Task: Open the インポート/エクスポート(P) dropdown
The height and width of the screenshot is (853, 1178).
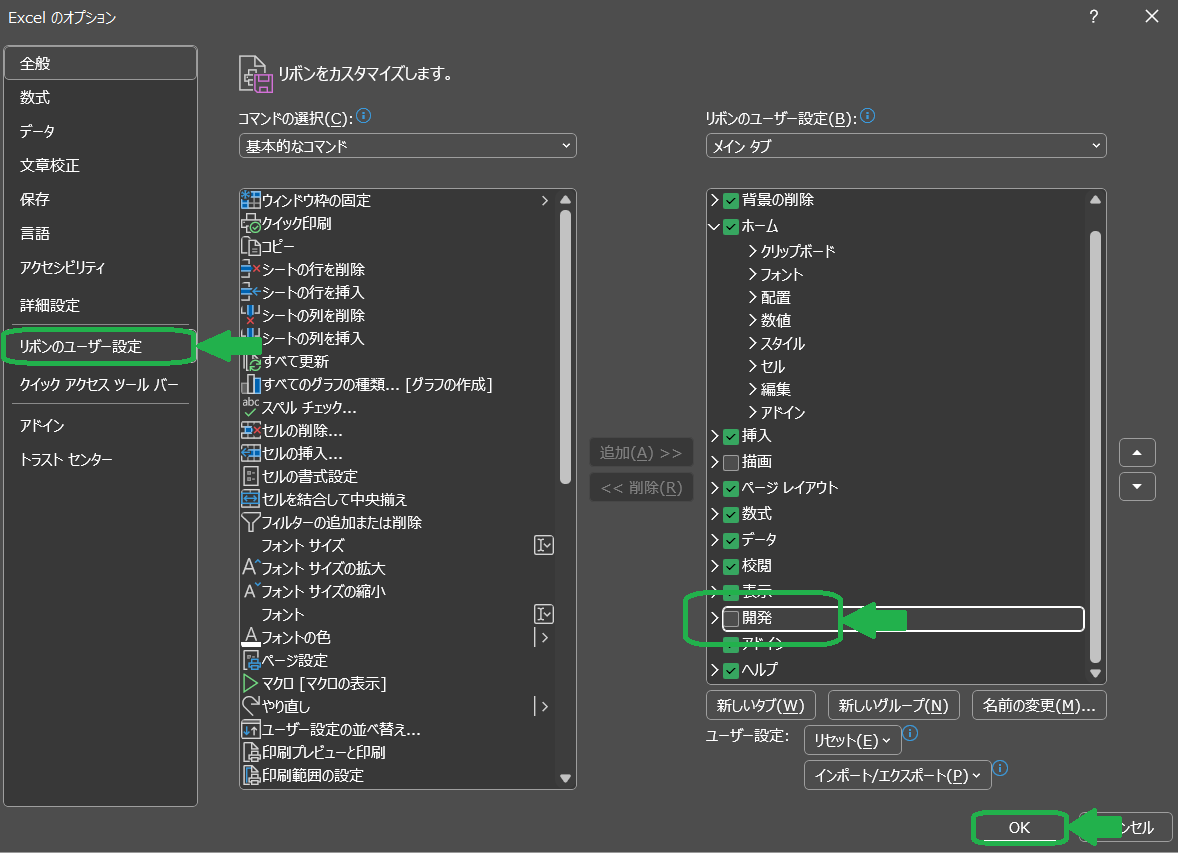Action: (x=898, y=776)
